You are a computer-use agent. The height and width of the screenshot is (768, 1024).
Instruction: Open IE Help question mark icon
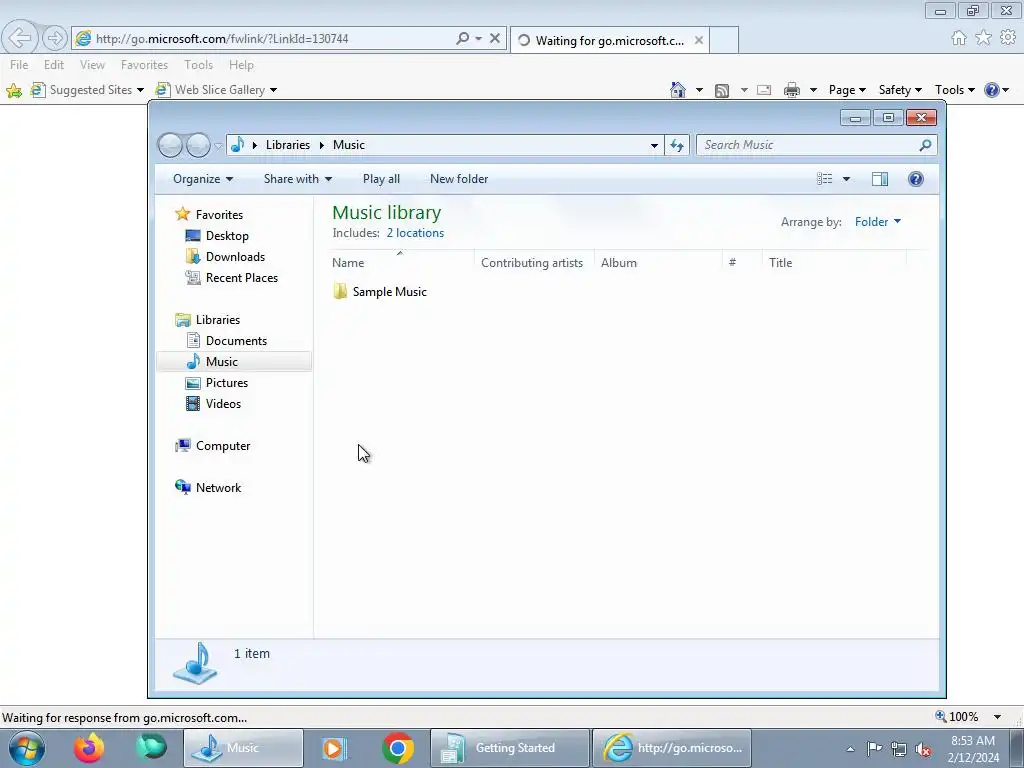click(x=991, y=90)
